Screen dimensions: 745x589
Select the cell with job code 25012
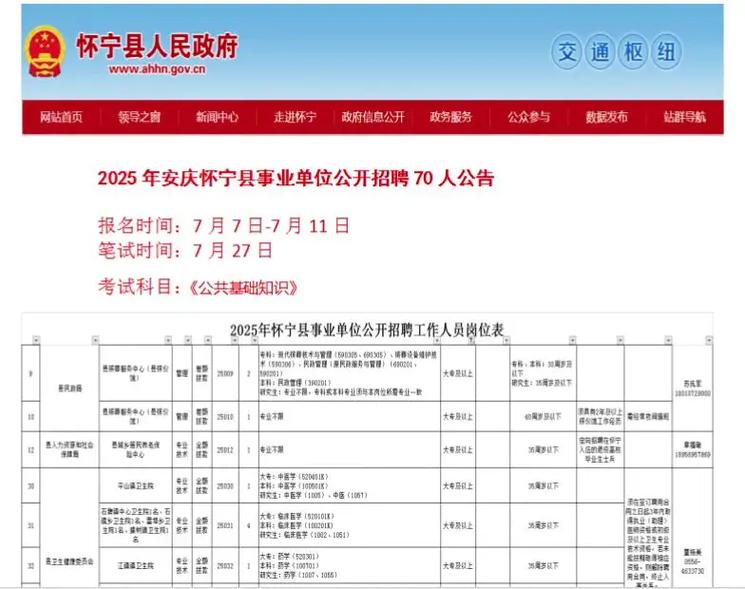coord(225,450)
